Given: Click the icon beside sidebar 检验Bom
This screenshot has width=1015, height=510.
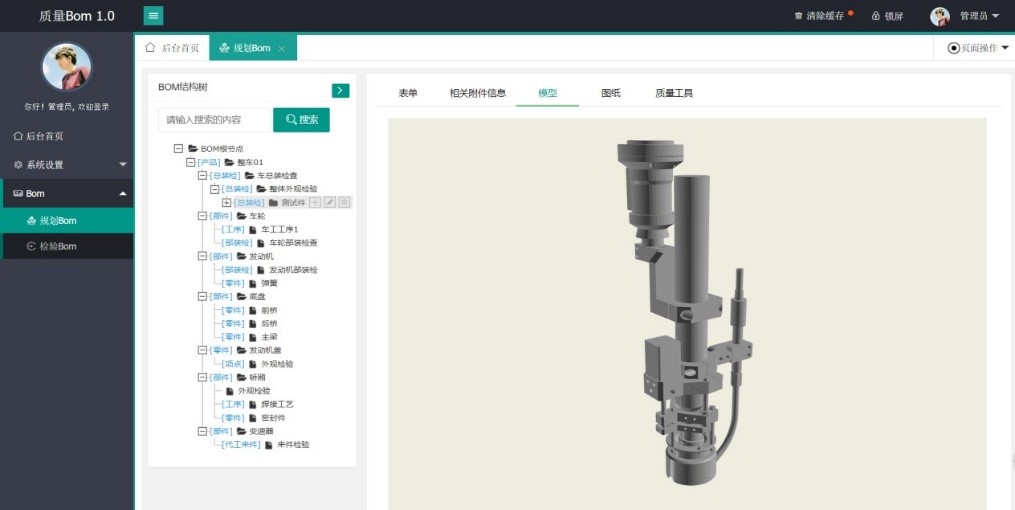Looking at the screenshot, I should 31,247.
